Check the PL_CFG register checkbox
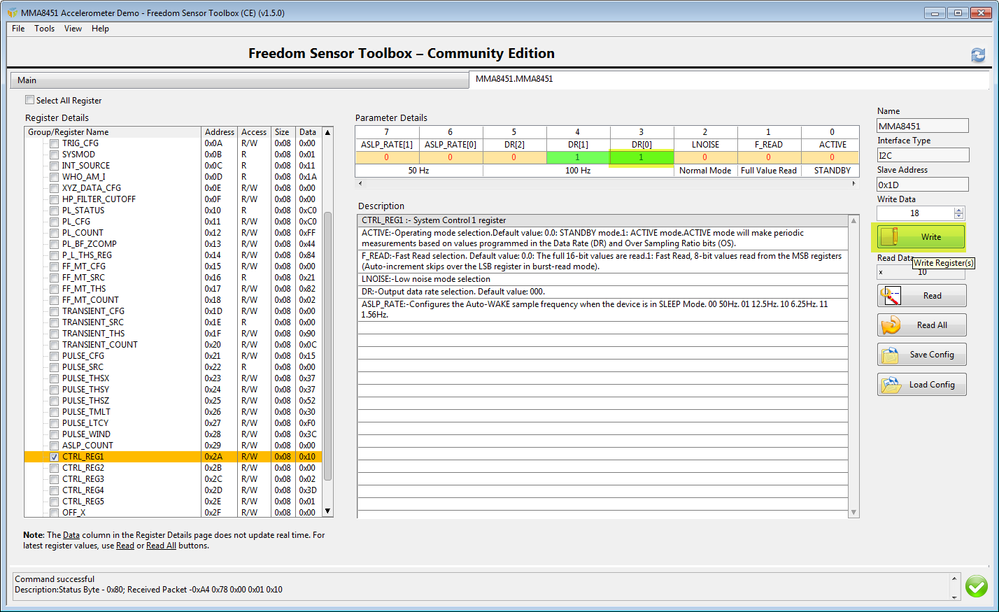 [x=54, y=222]
